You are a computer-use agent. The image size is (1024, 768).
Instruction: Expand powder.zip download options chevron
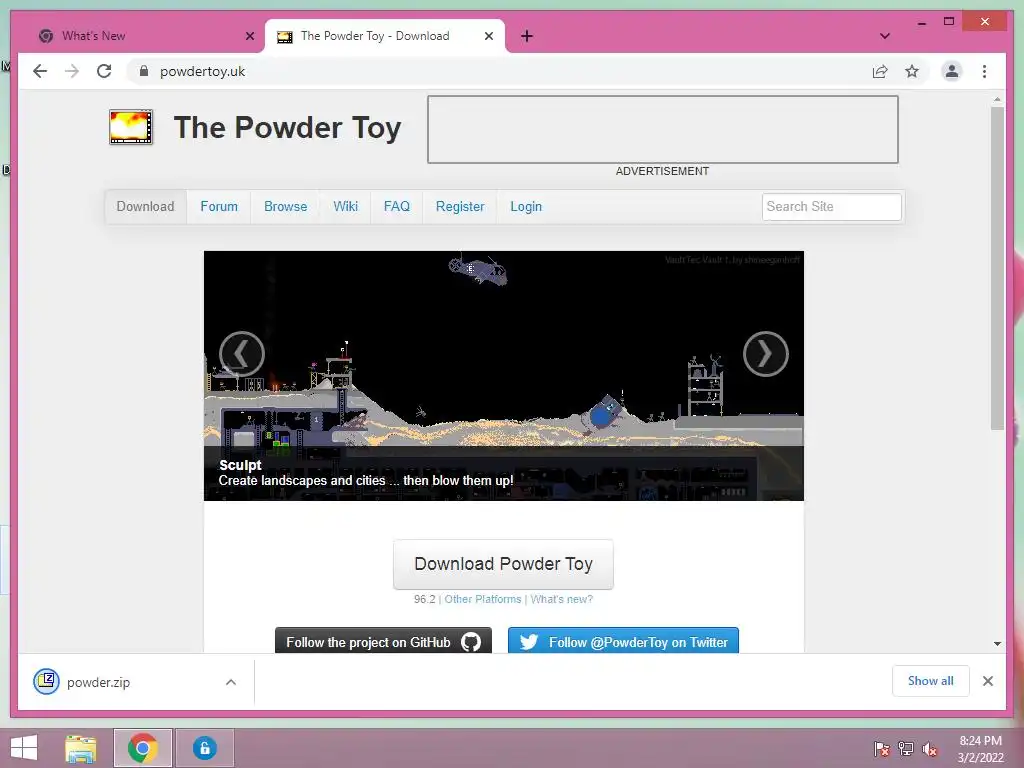pos(231,682)
